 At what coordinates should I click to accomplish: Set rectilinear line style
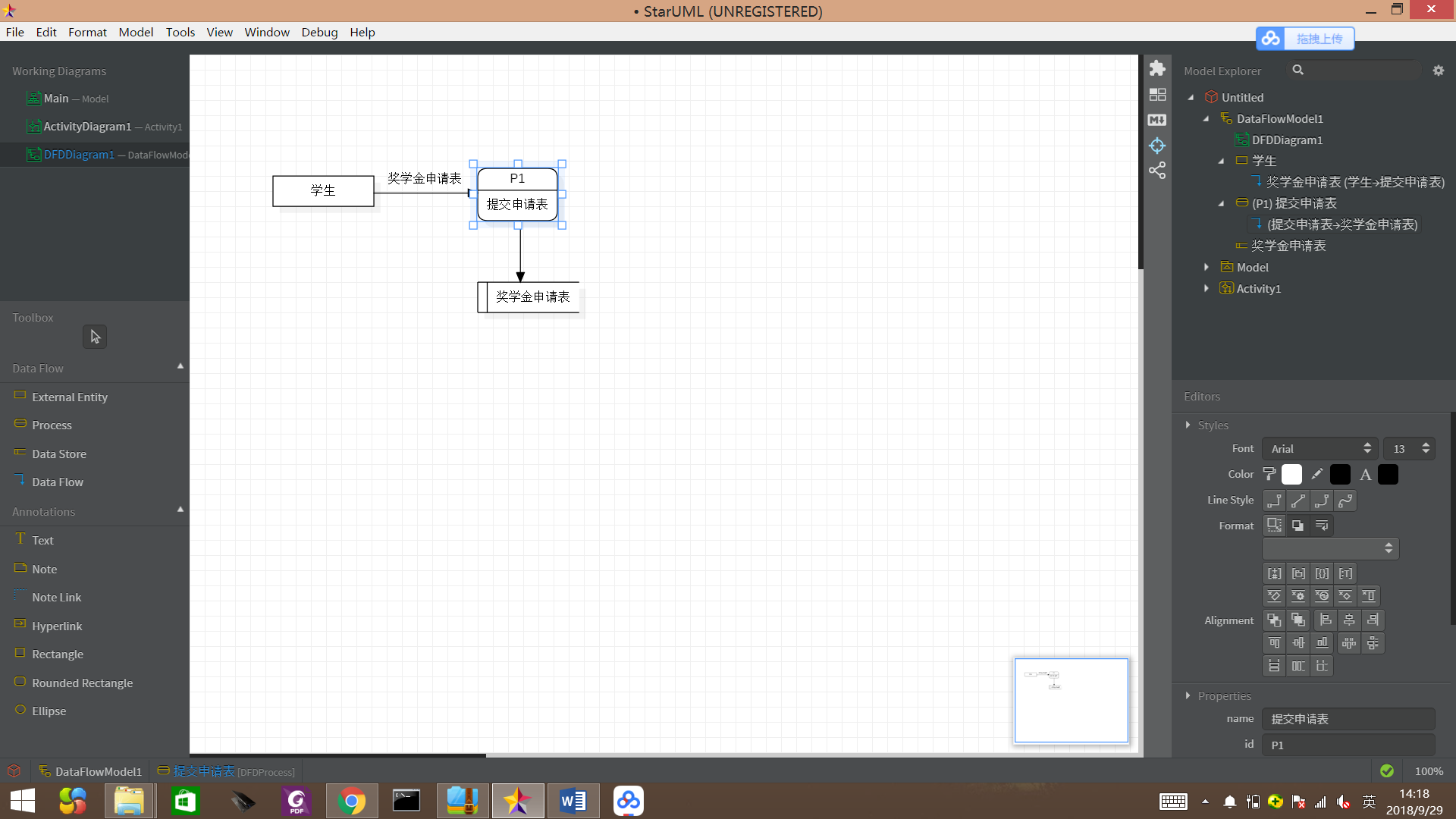[1275, 500]
